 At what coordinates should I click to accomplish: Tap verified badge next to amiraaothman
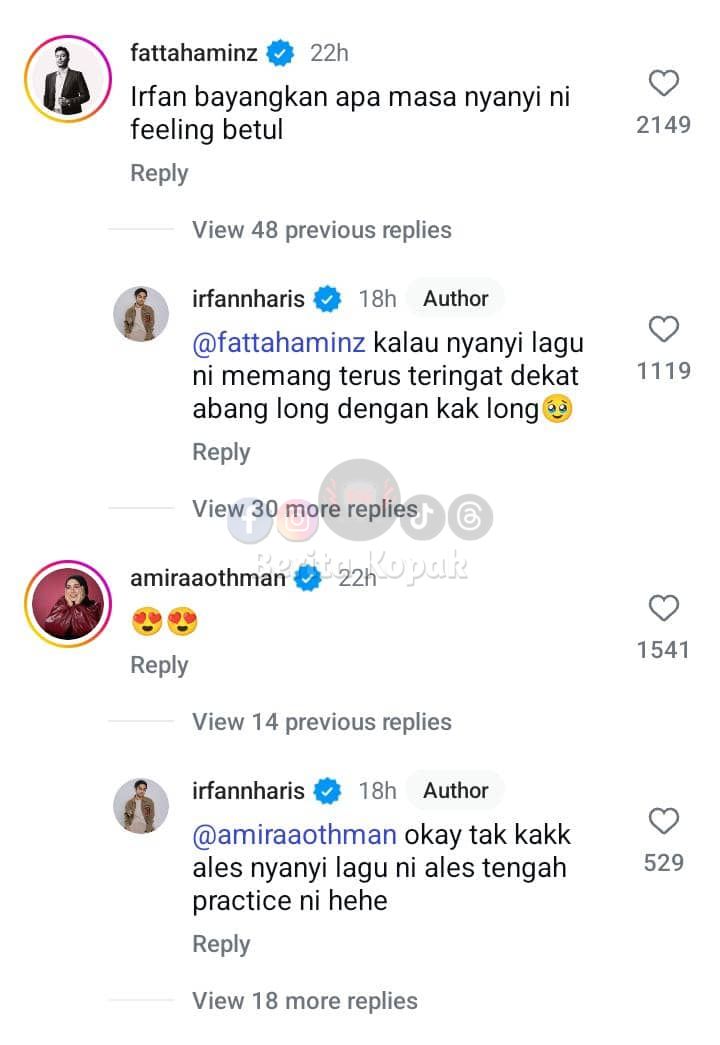pos(308,578)
